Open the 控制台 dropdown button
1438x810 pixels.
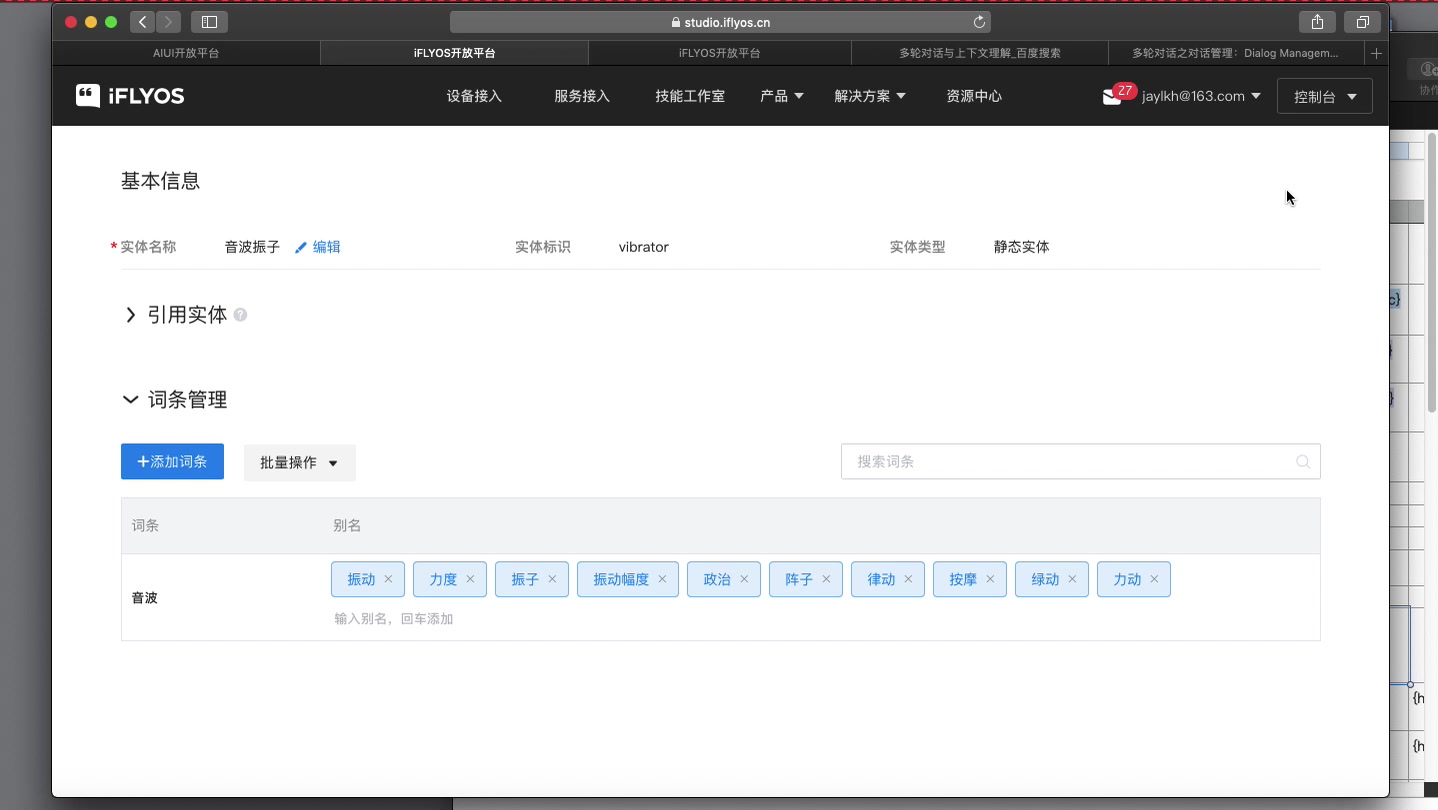(x=1325, y=96)
